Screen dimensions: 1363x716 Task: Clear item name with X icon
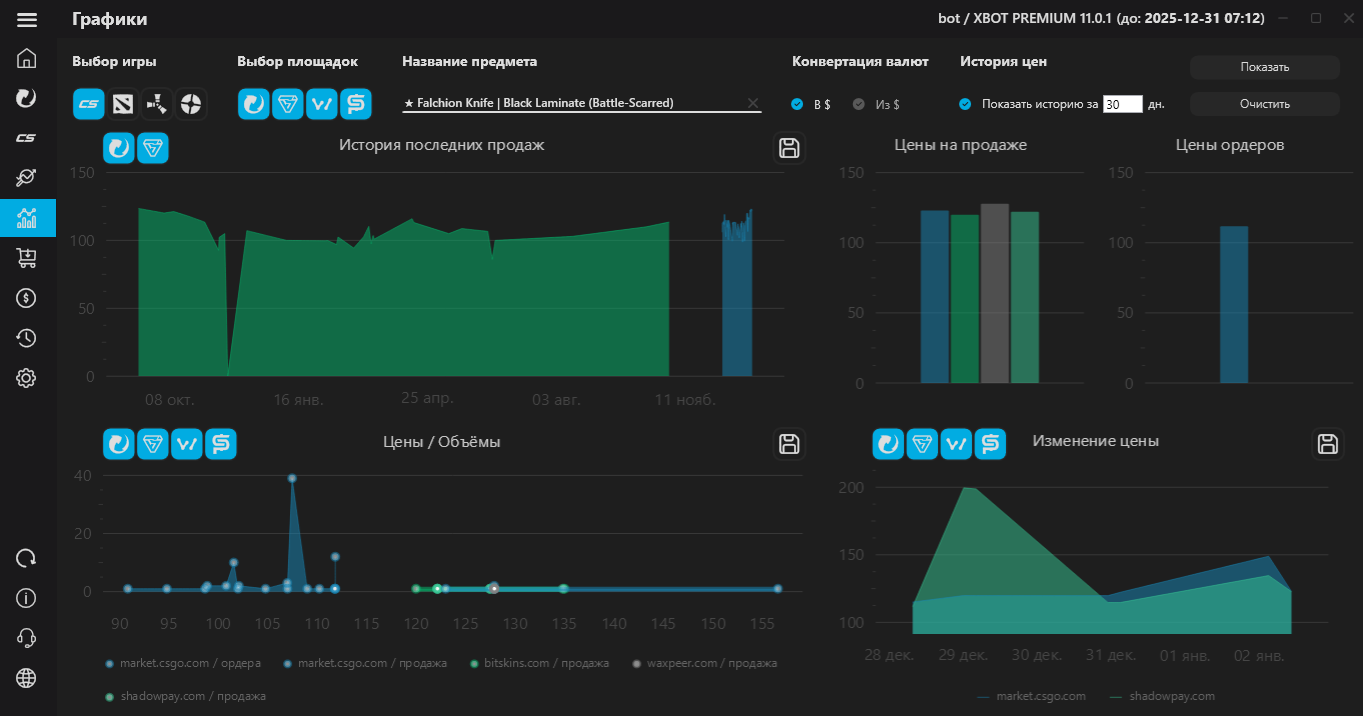pyautogui.click(x=753, y=103)
